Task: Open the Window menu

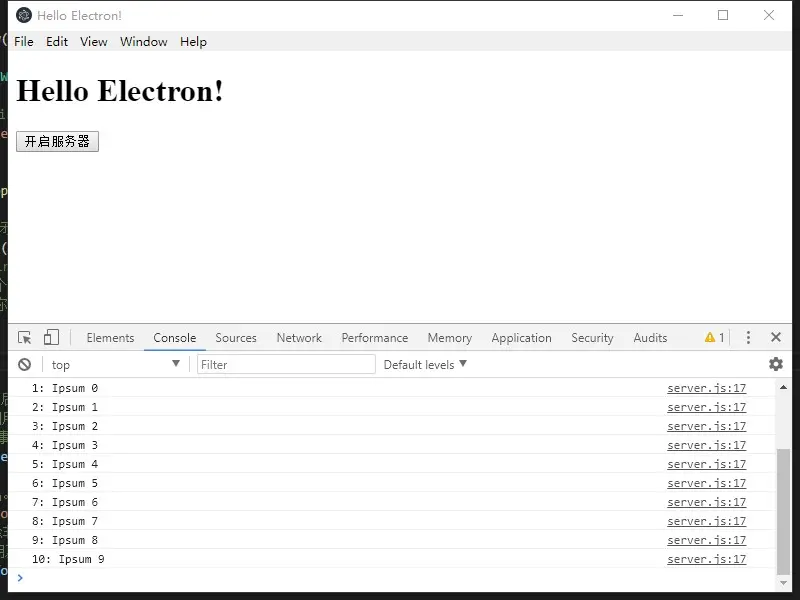Action: (143, 41)
